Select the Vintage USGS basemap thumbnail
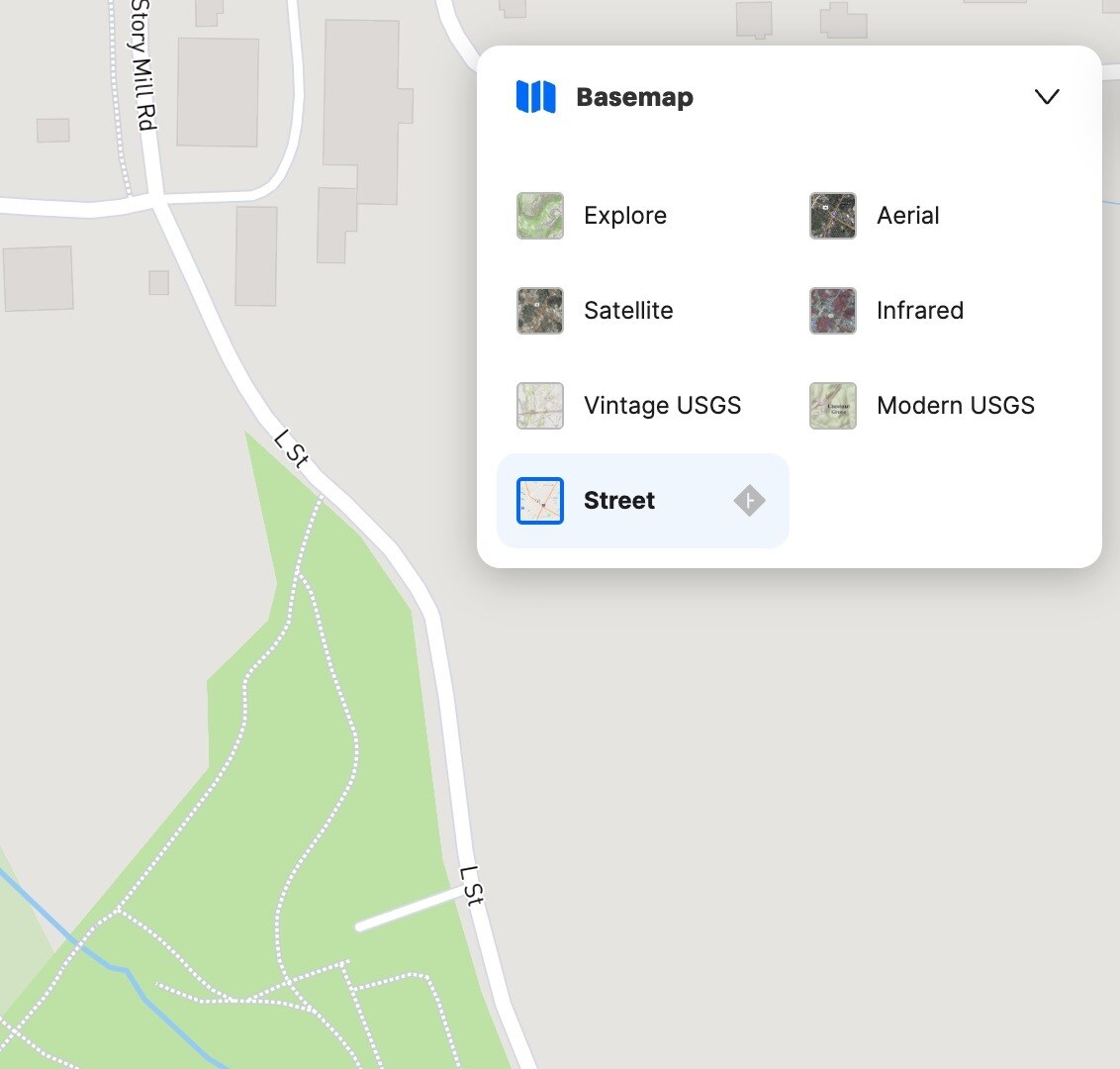 [x=539, y=405]
